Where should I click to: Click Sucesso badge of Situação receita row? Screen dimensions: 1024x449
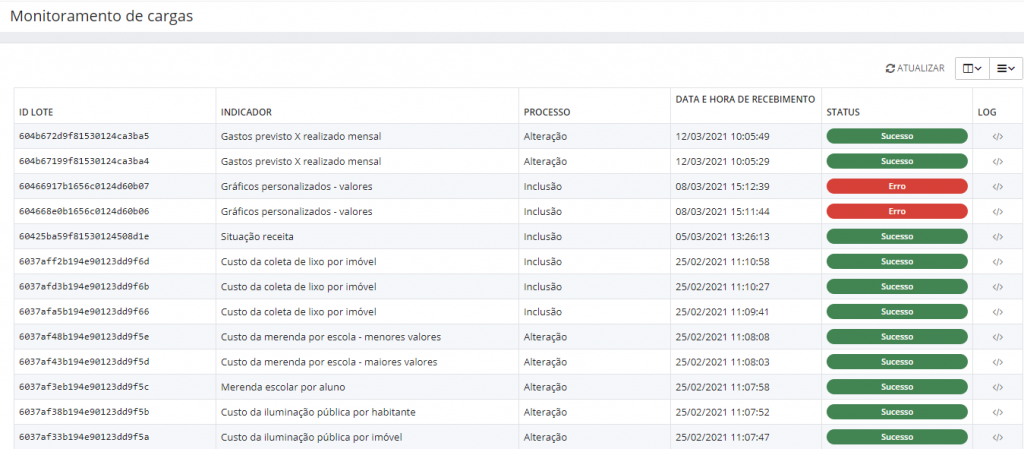[x=896, y=237]
